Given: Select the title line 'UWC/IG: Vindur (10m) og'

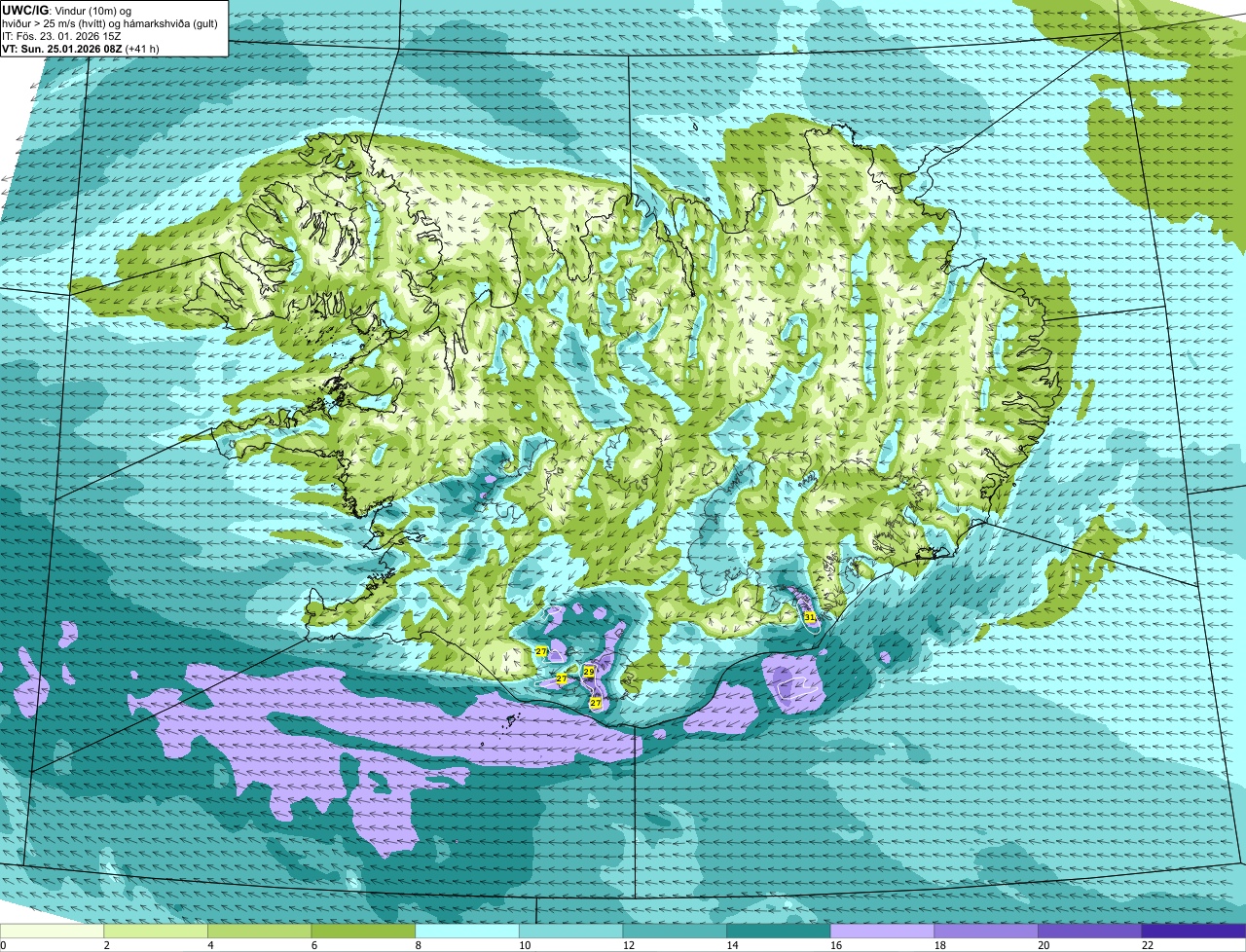Looking at the screenshot, I should [66, 9].
